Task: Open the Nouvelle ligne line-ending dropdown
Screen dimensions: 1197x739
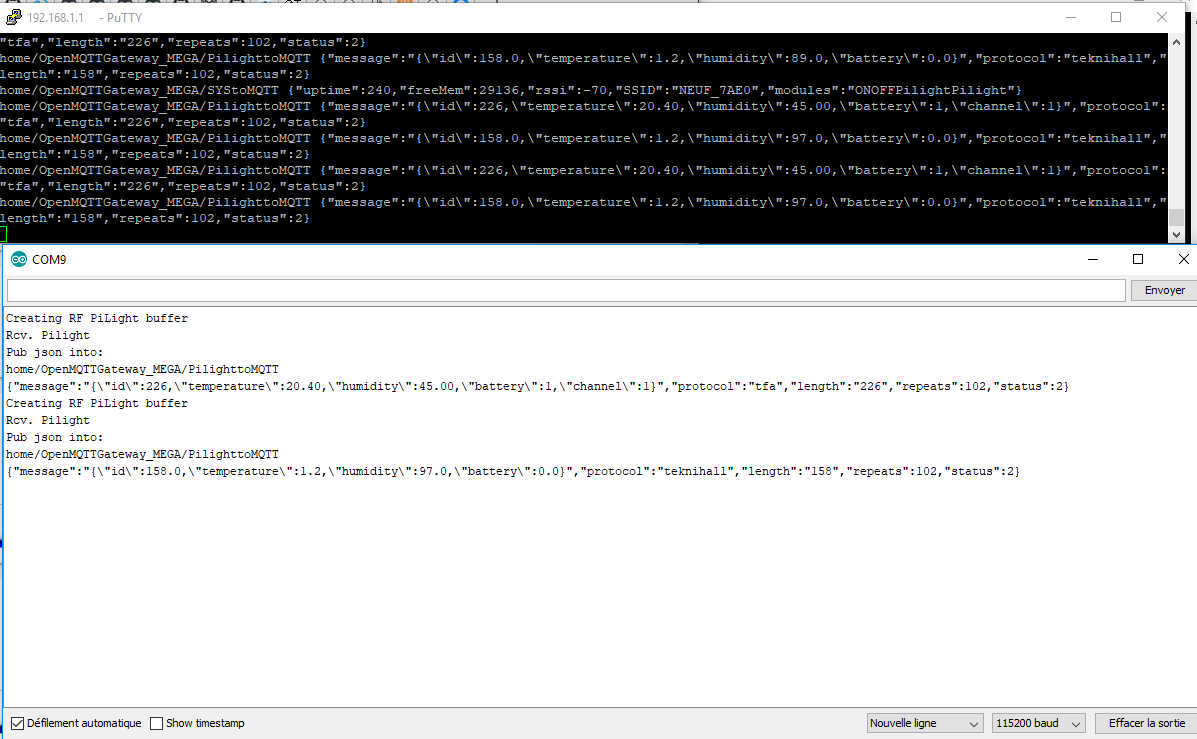Action: pos(924,723)
